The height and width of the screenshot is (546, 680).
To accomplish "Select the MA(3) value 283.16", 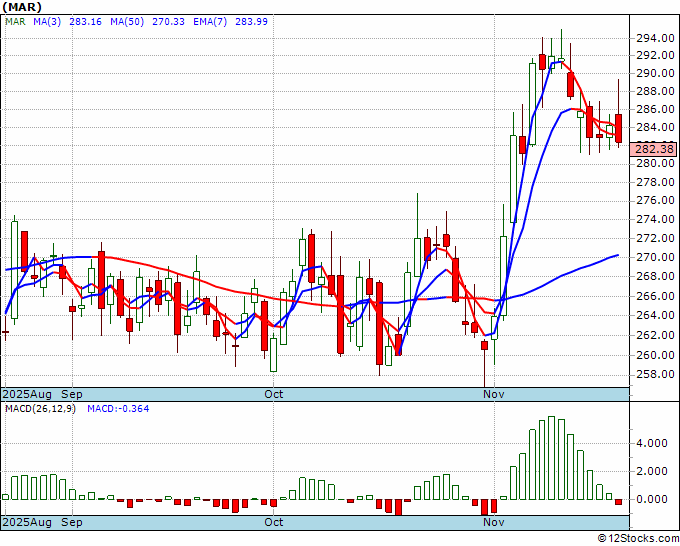I will [85, 22].
